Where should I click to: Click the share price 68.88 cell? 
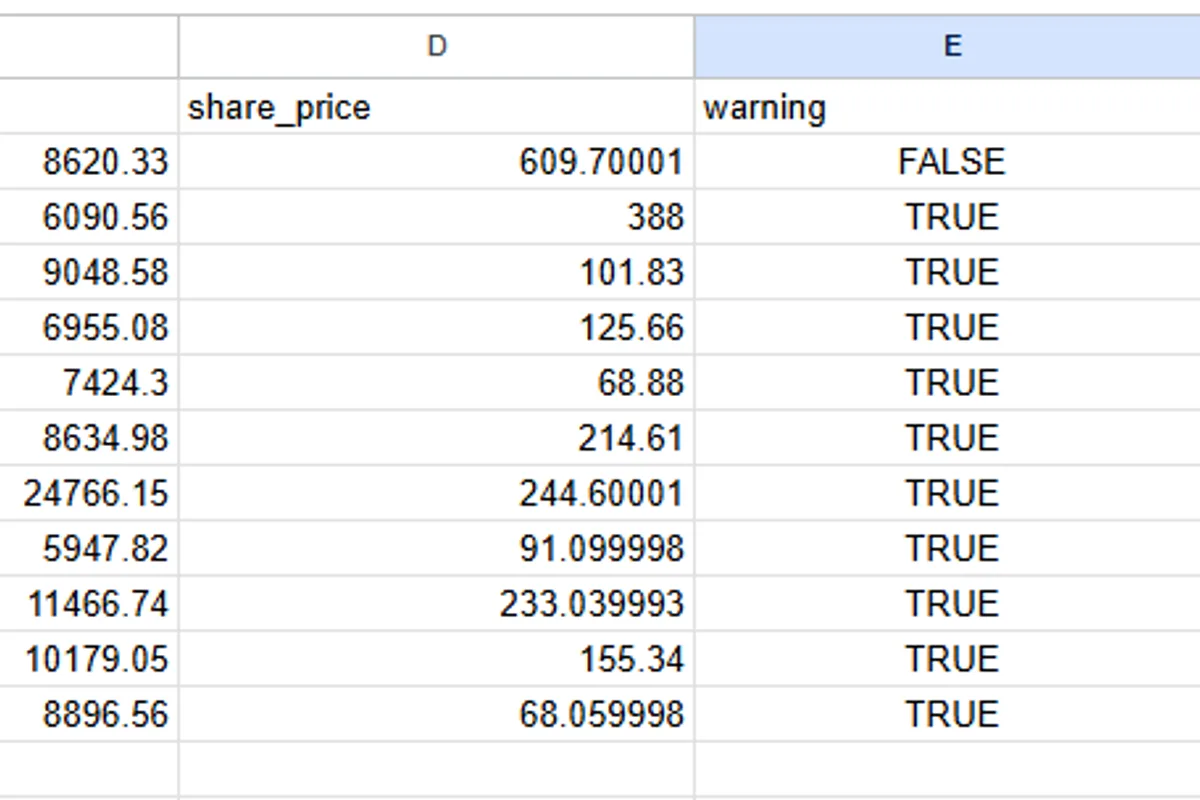click(436, 383)
